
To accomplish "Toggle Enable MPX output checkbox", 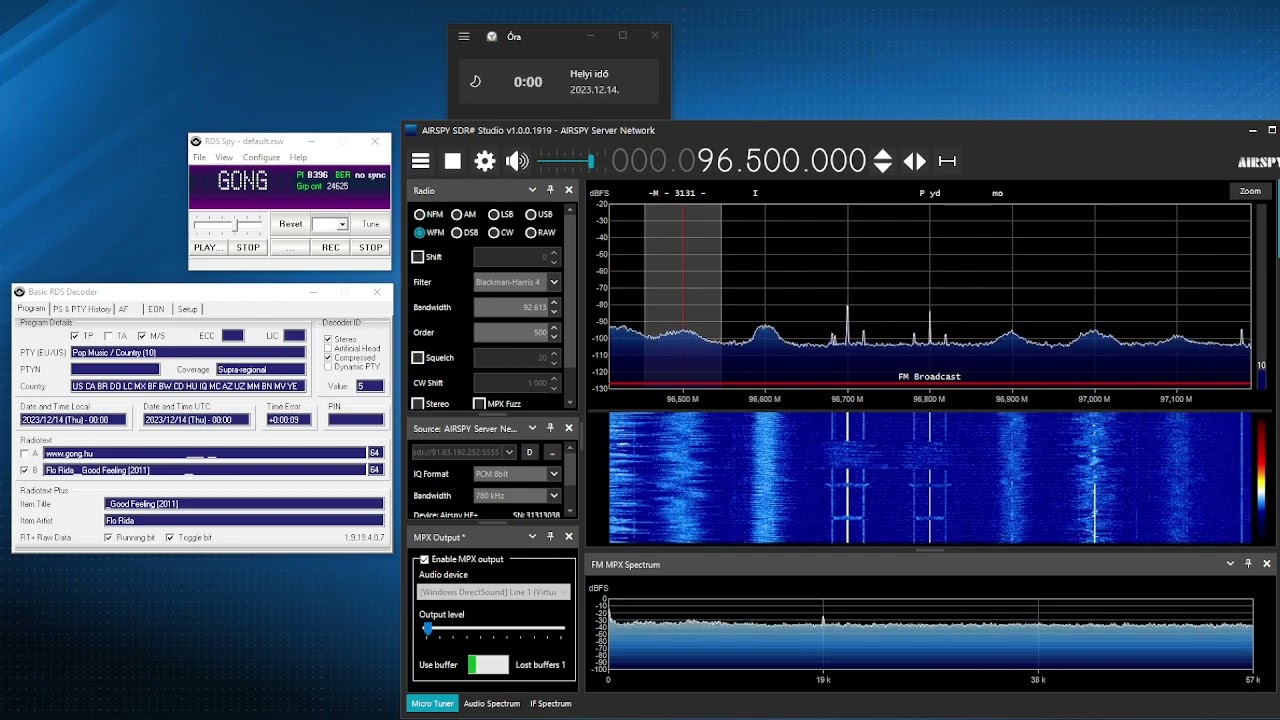I will (x=425, y=559).
